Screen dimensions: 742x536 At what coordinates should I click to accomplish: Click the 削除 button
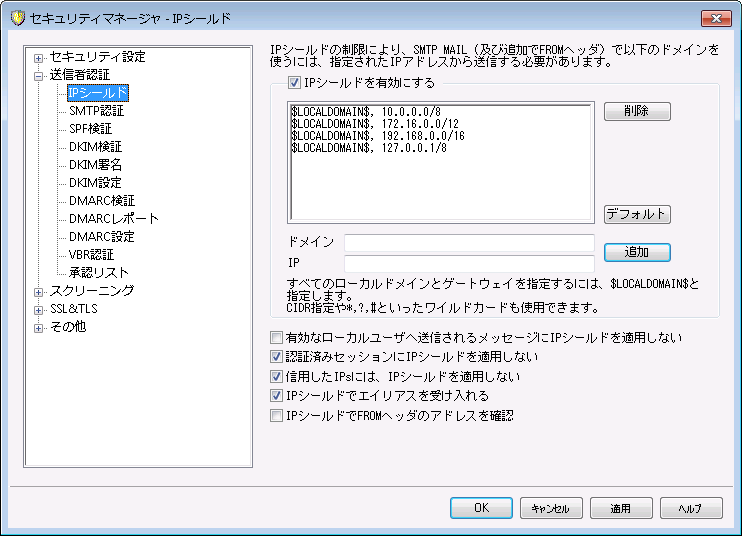636,111
